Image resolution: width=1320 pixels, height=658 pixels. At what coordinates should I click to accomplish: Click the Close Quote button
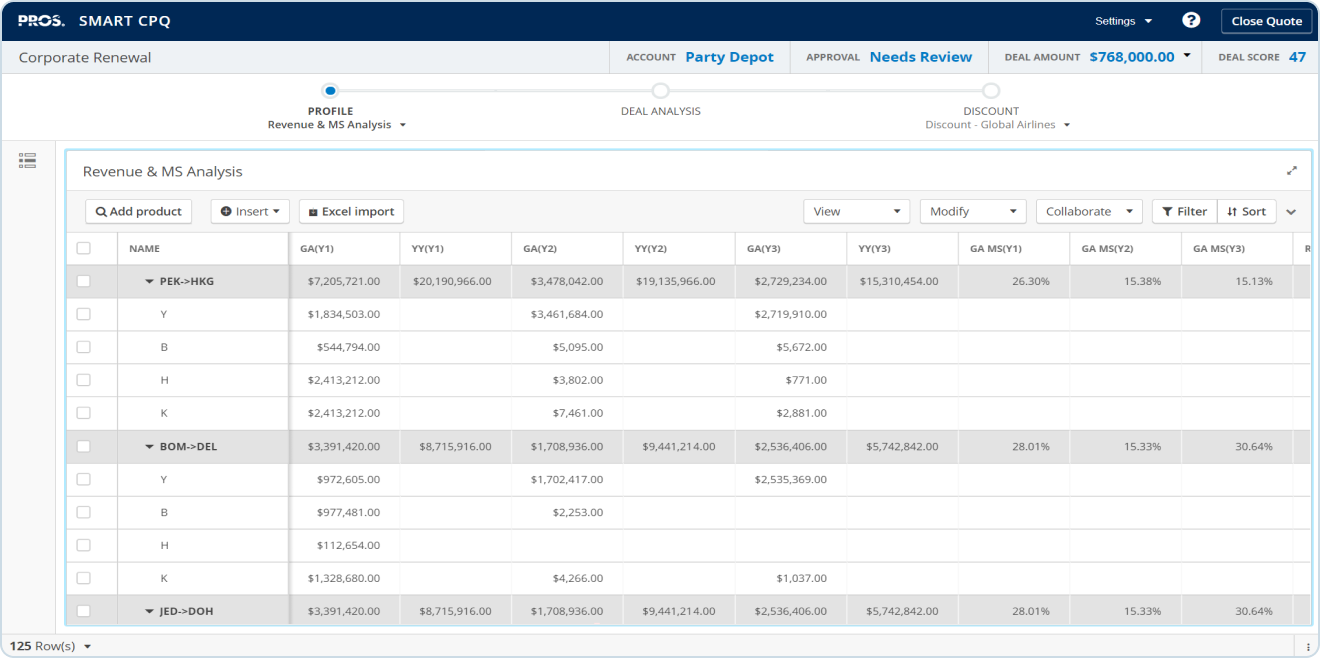coord(1266,21)
